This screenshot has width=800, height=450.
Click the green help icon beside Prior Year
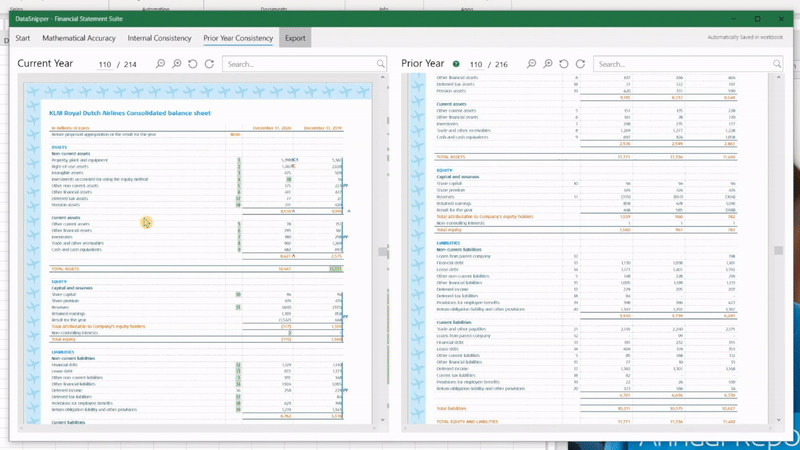(456, 64)
